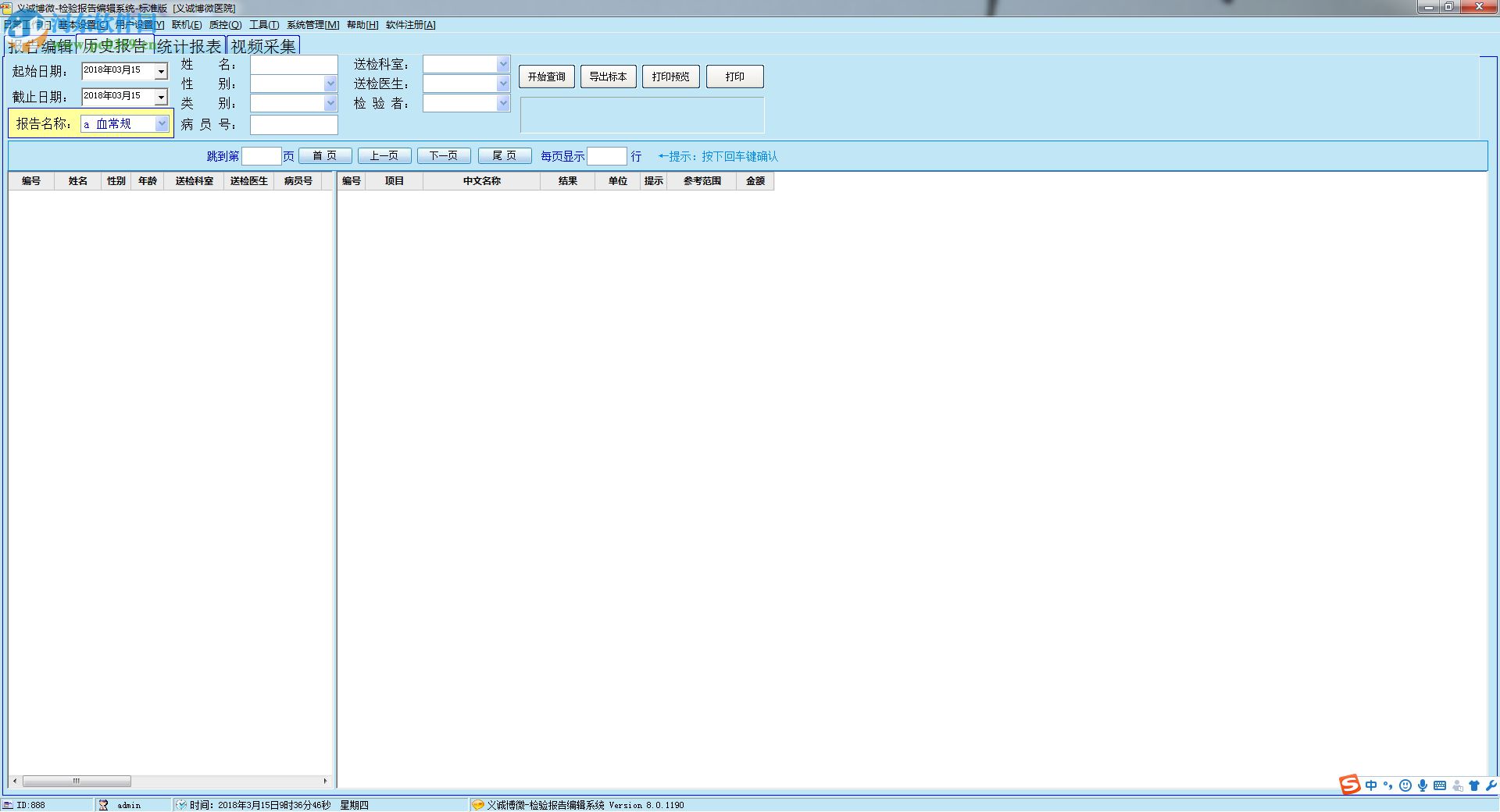Click the version info icon in status bar
Screen dimensions: 1500x812
click(x=478, y=805)
